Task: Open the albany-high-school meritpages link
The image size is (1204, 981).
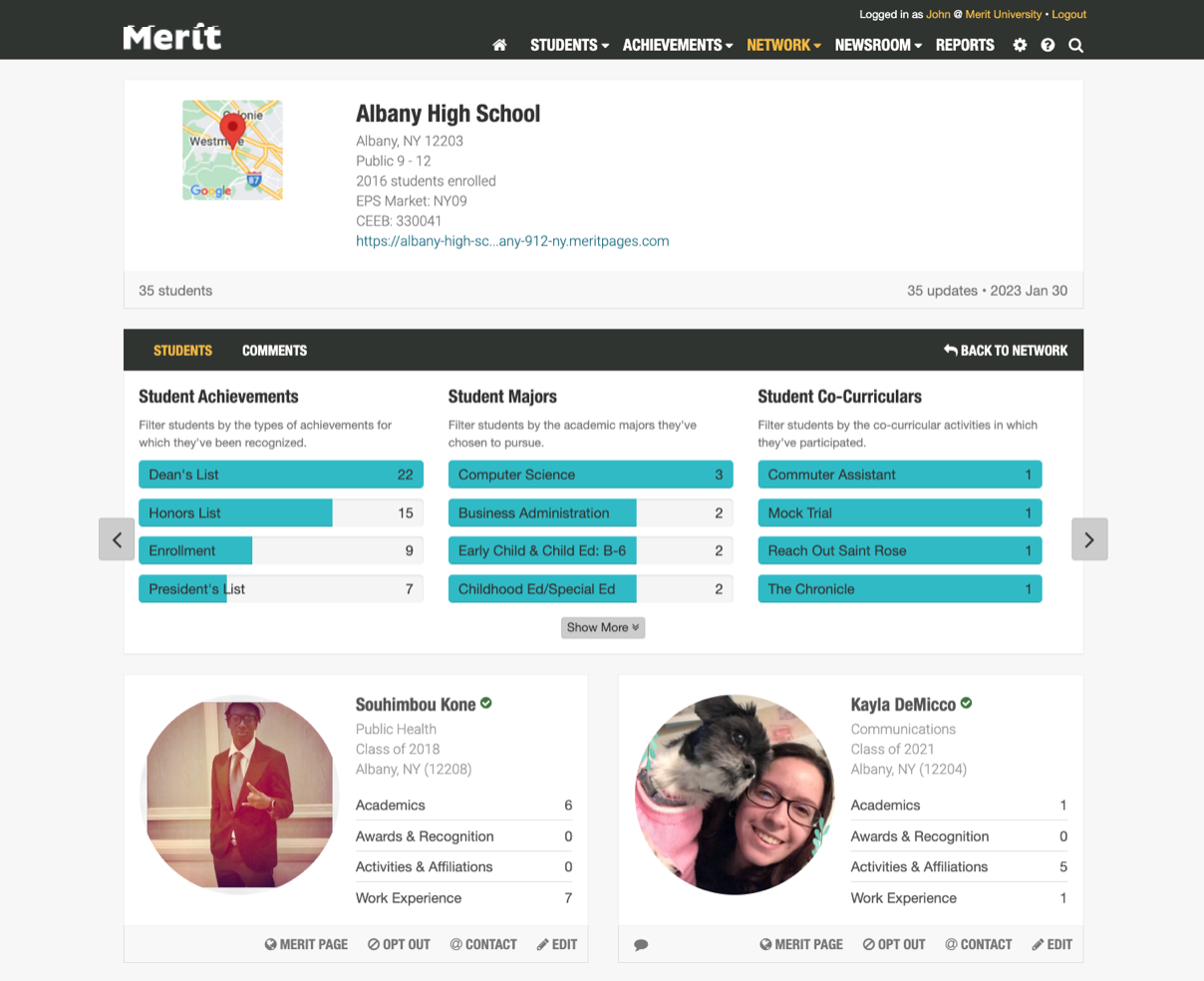Action: (x=512, y=241)
